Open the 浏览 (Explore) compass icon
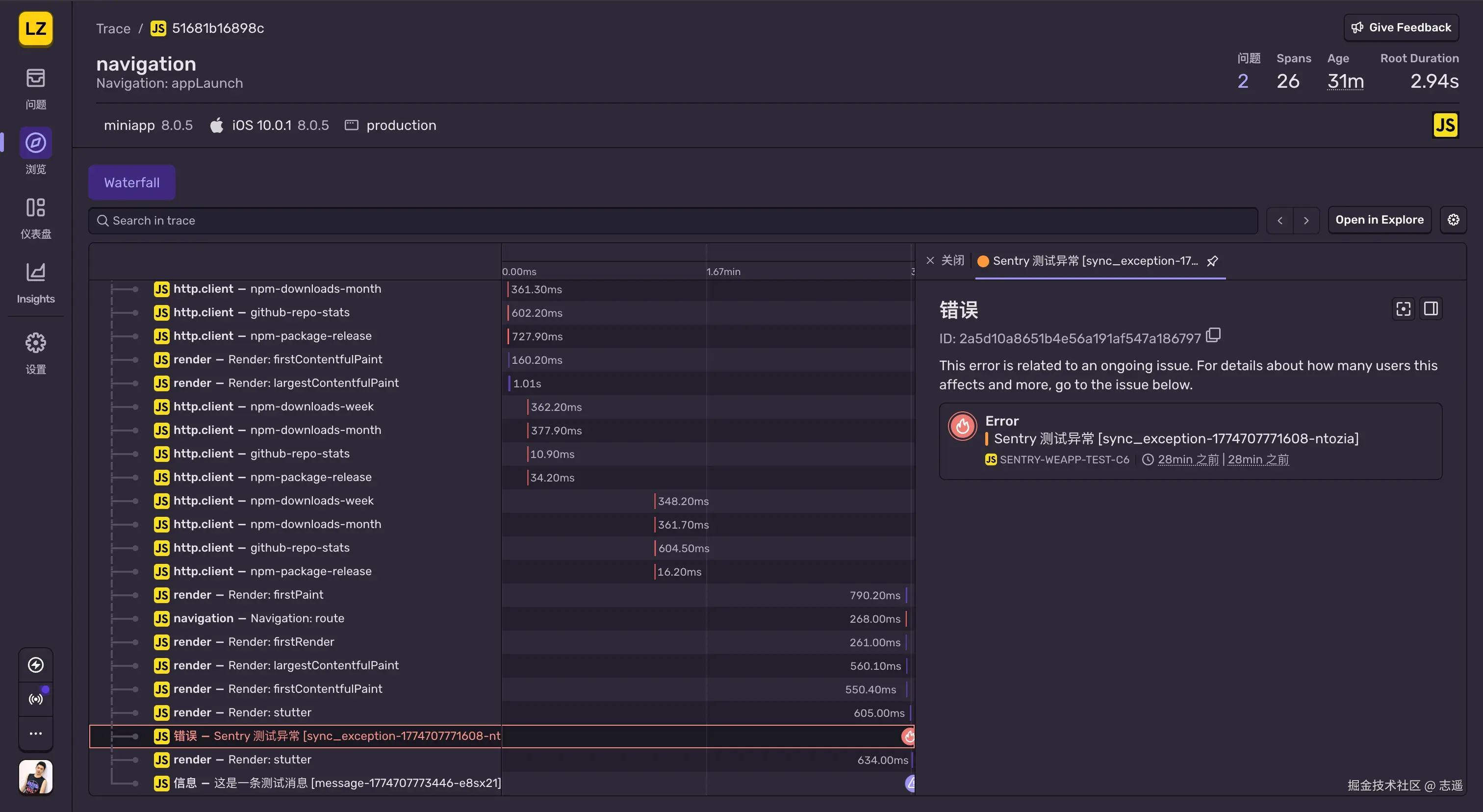 36,143
